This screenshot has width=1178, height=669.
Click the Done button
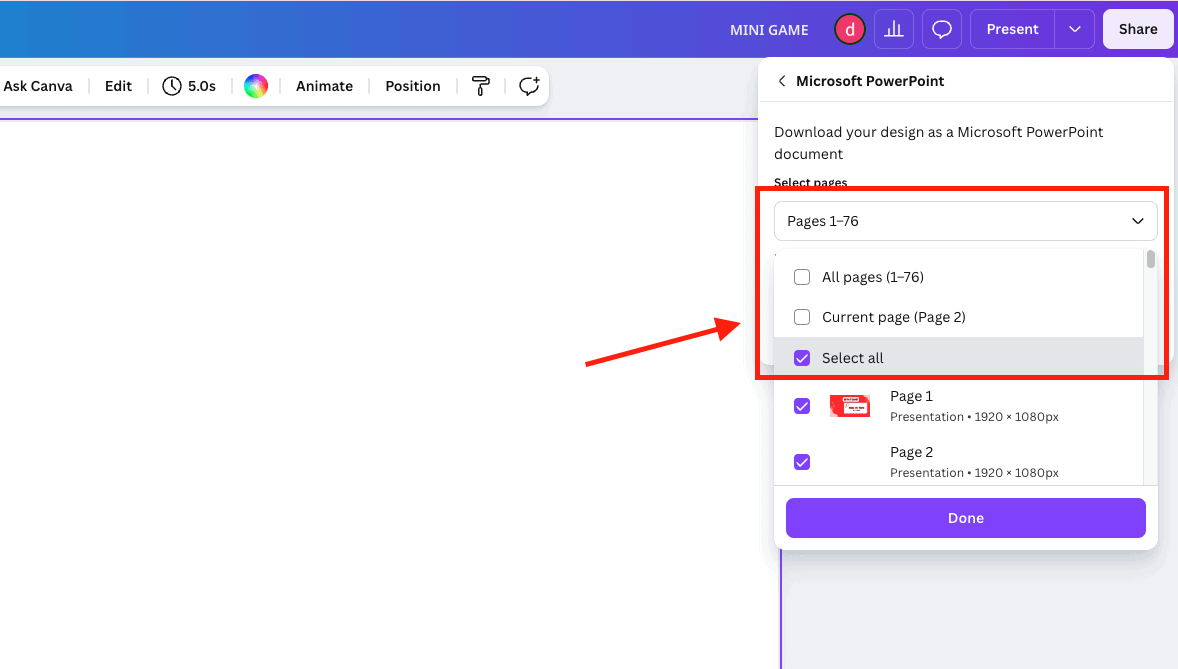click(965, 518)
